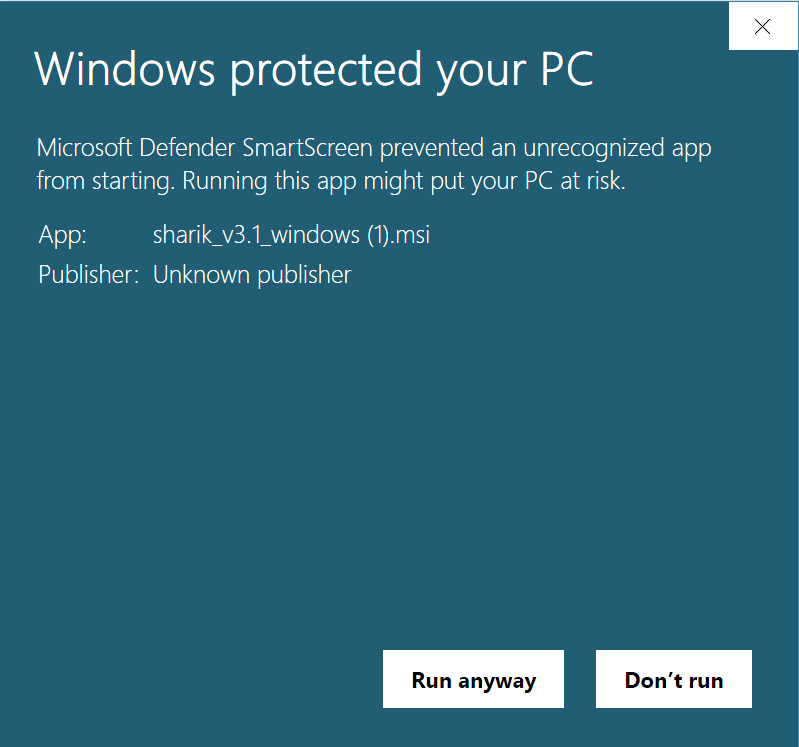This screenshot has height=747, width=799.
Task: Click the 'App:' label
Action: 63,235
